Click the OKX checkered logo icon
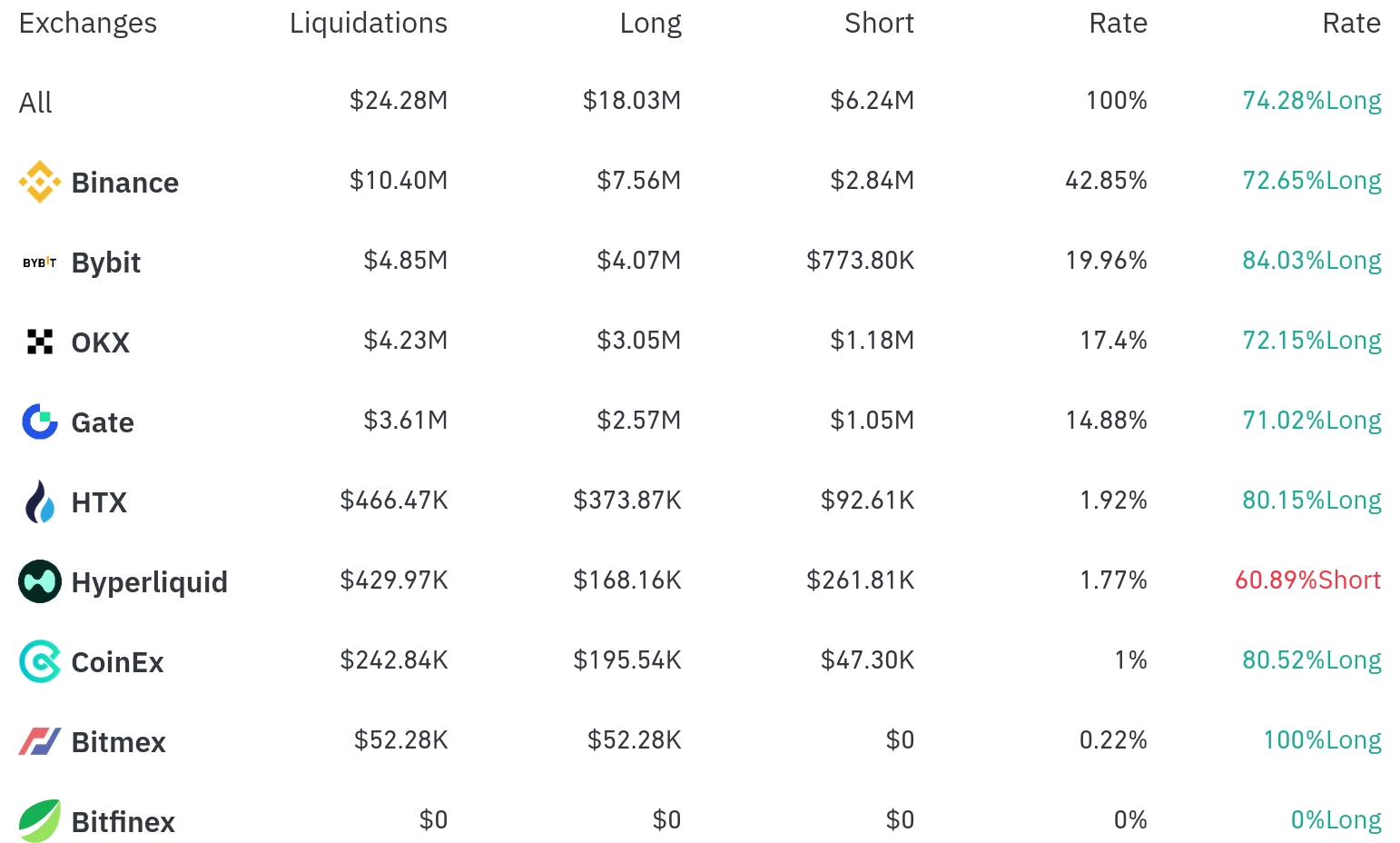This screenshot has width=1400, height=843. pos(39,342)
